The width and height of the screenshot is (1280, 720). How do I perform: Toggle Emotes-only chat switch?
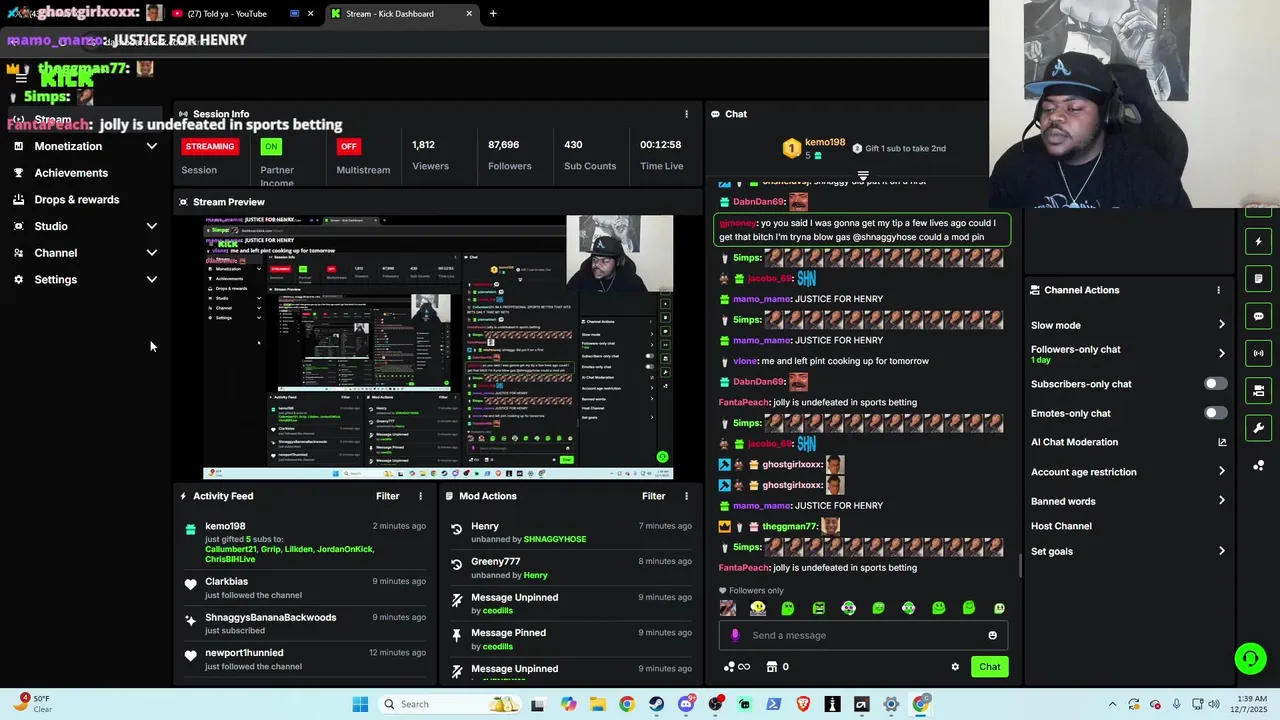[x=1215, y=413]
